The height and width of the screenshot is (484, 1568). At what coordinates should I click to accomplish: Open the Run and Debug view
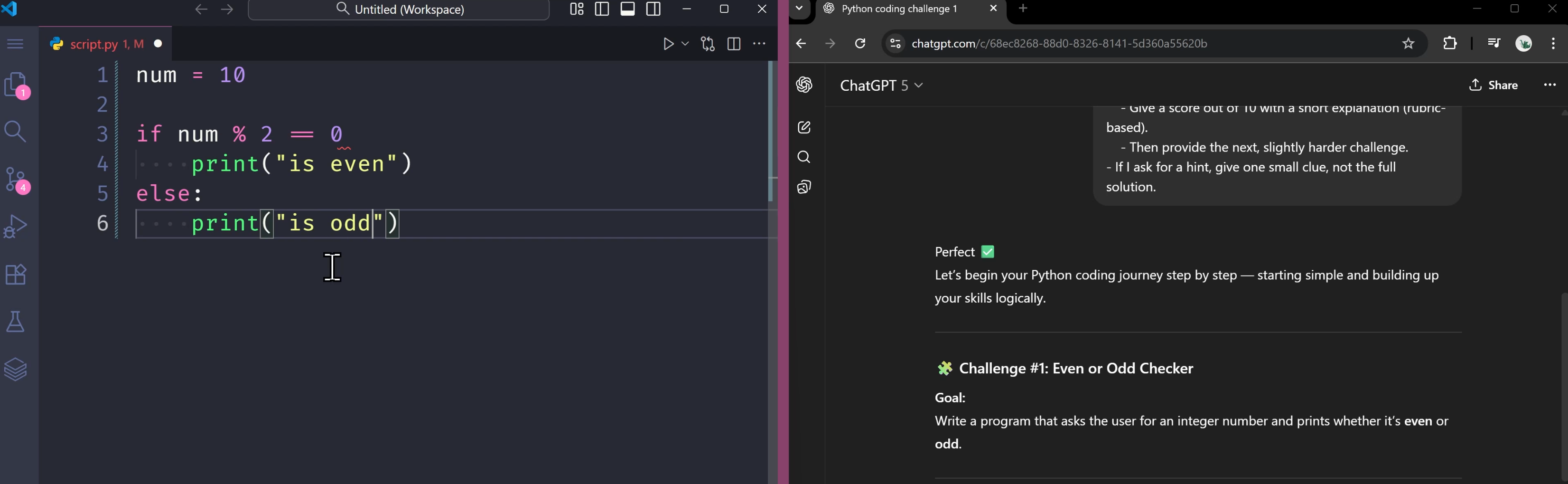tap(15, 226)
